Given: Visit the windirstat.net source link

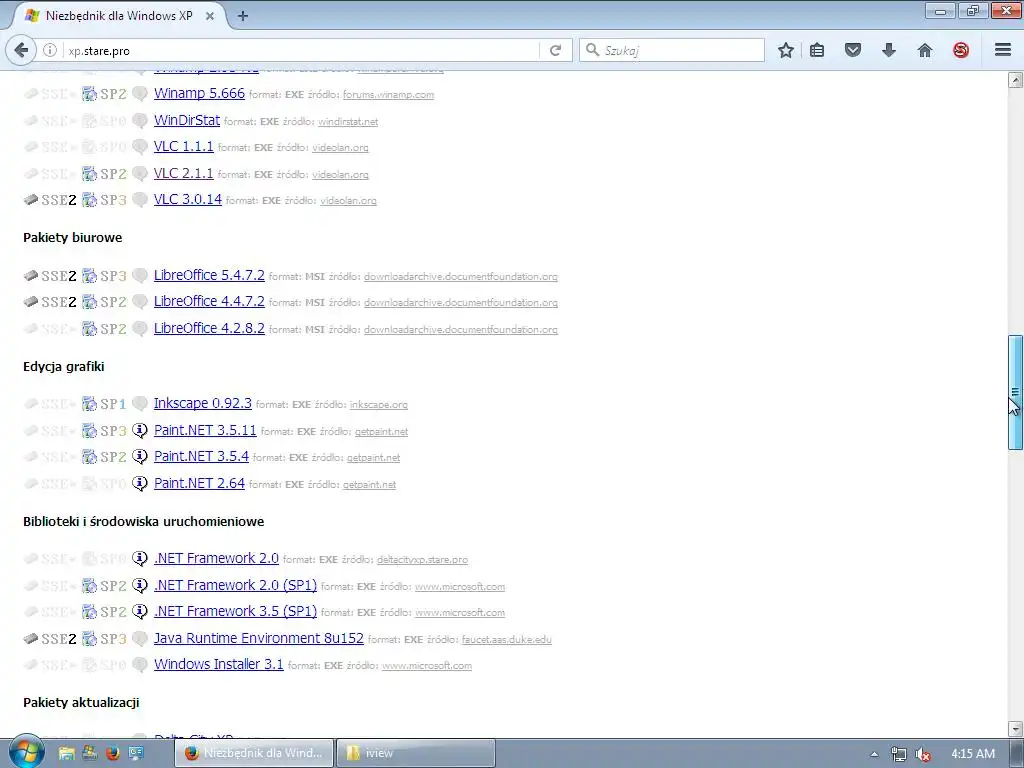Looking at the screenshot, I should point(348,121).
